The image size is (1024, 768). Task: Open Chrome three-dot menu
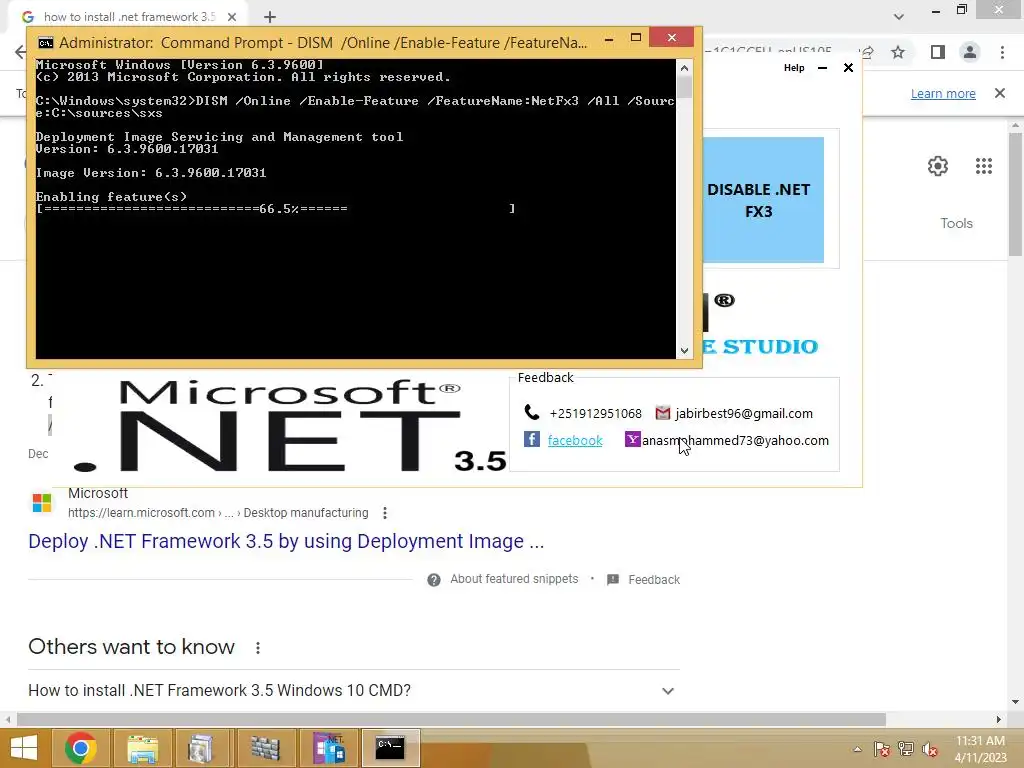click(1002, 52)
